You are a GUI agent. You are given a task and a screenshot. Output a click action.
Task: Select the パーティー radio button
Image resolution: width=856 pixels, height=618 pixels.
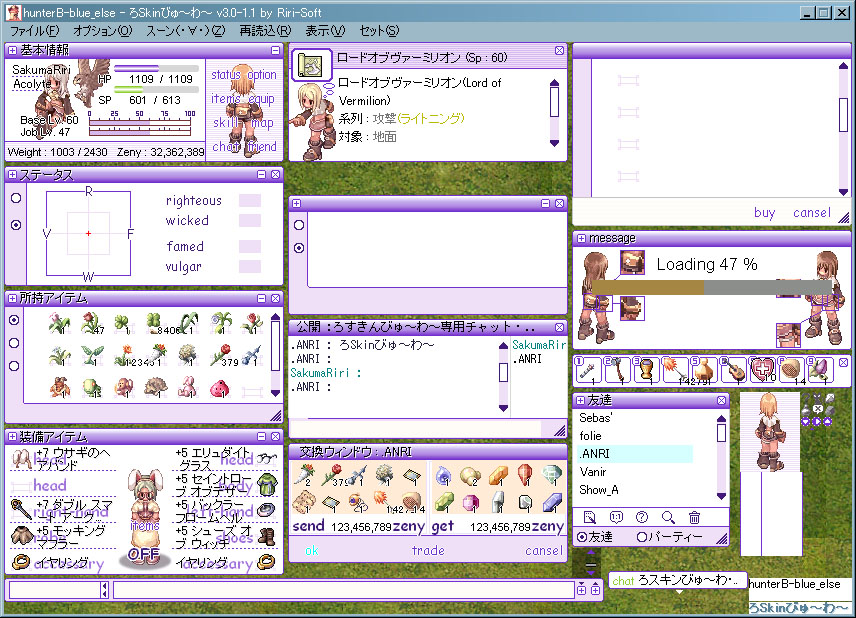click(x=641, y=537)
